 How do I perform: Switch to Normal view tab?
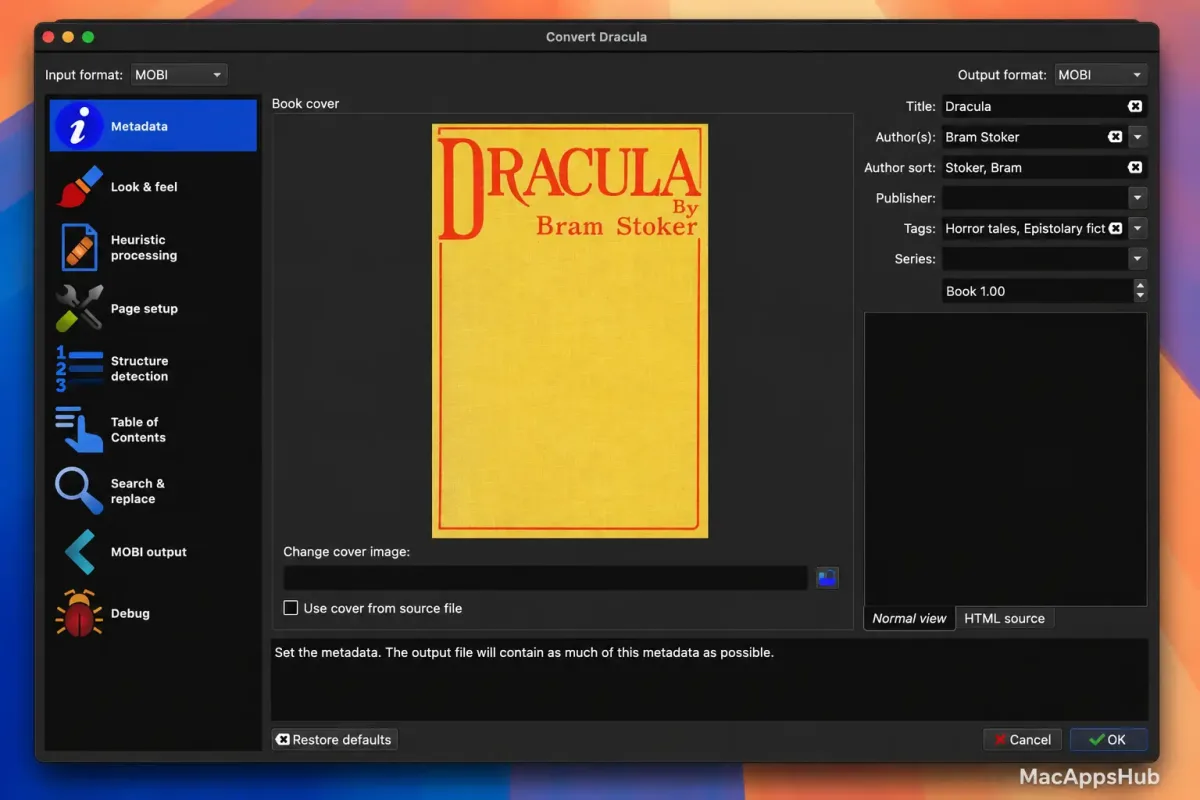coord(909,618)
